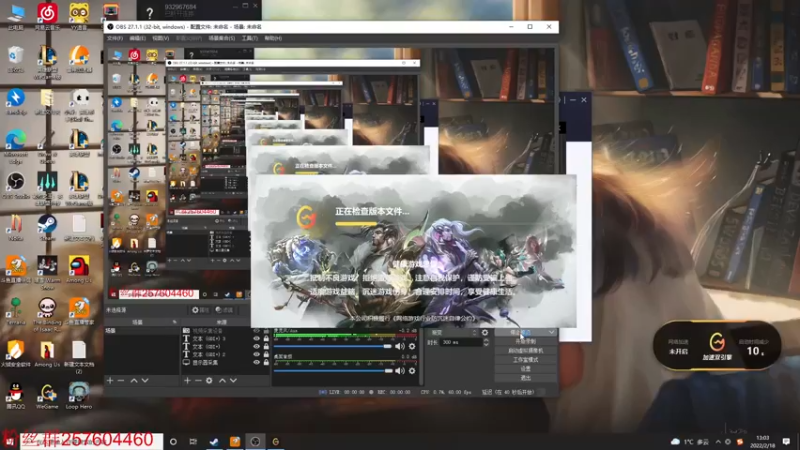Viewport: 800px width, 450px height.
Task: Add a new source with the plus icon
Action: (187, 381)
